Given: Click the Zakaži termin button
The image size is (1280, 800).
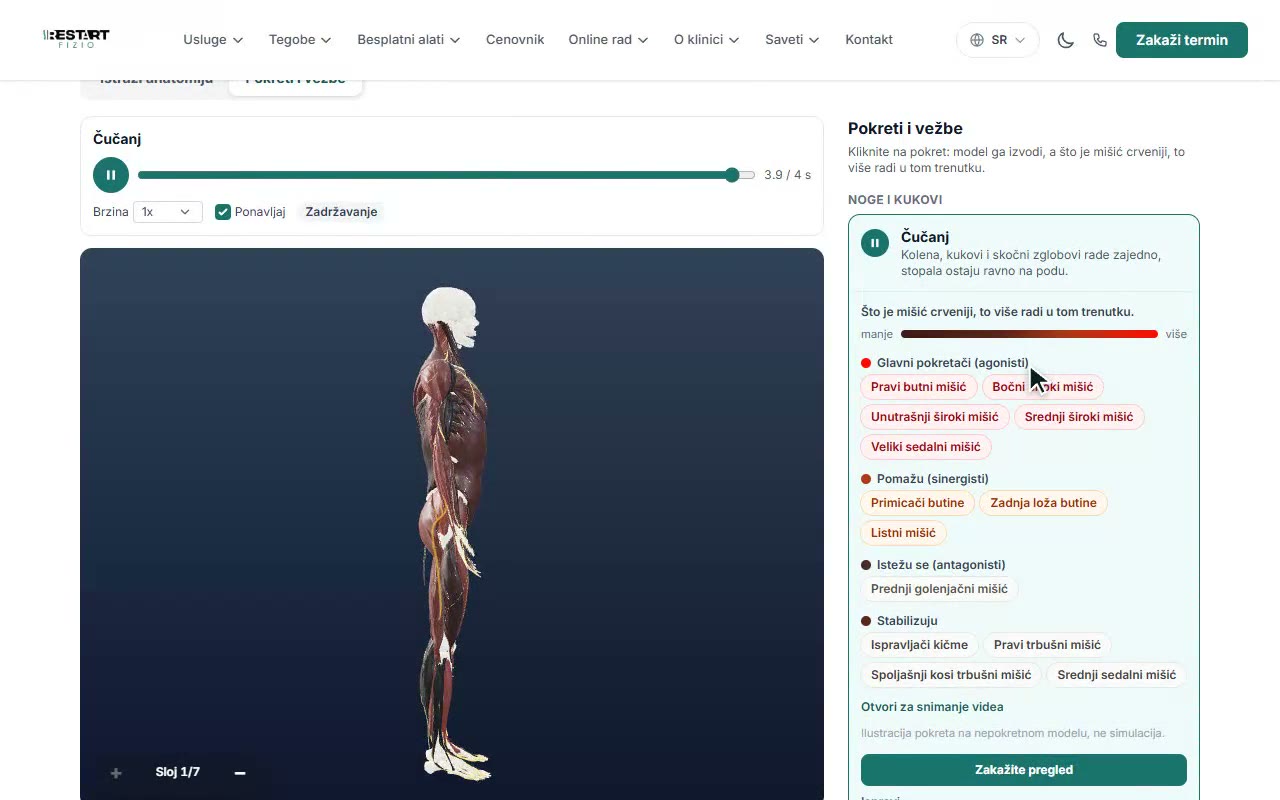Looking at the screenshot, I should 1182,40.
